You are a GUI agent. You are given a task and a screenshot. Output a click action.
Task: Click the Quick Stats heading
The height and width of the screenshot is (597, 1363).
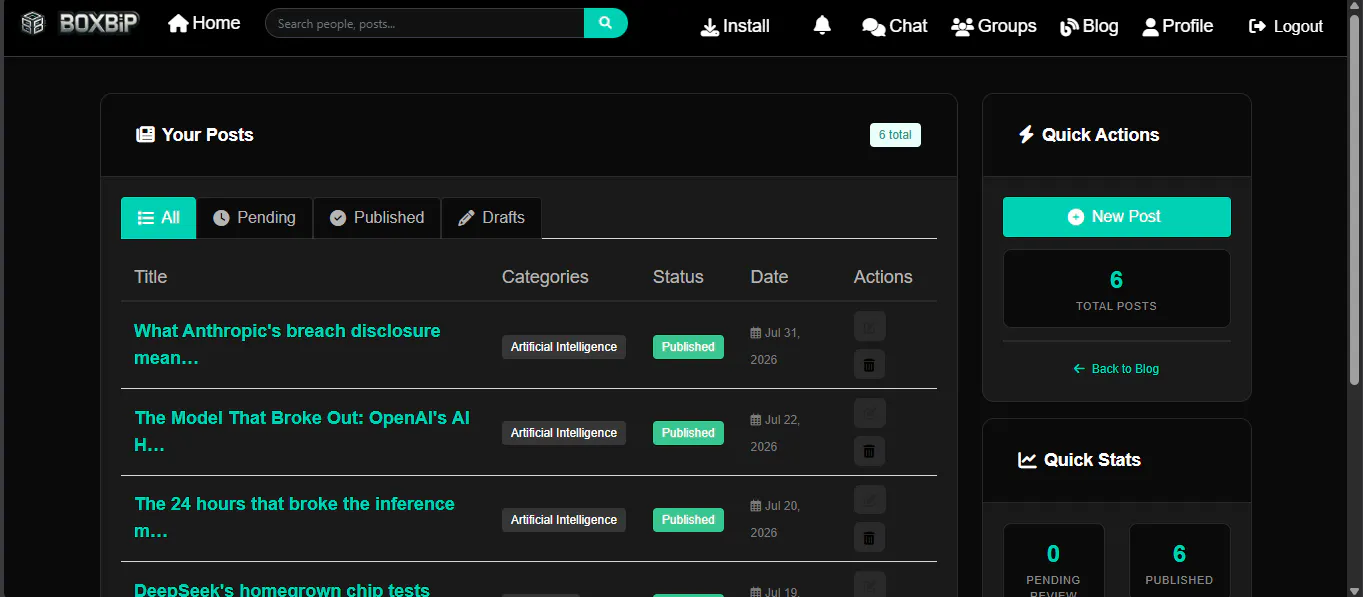pyautogui.click(x=1079, y=460)
